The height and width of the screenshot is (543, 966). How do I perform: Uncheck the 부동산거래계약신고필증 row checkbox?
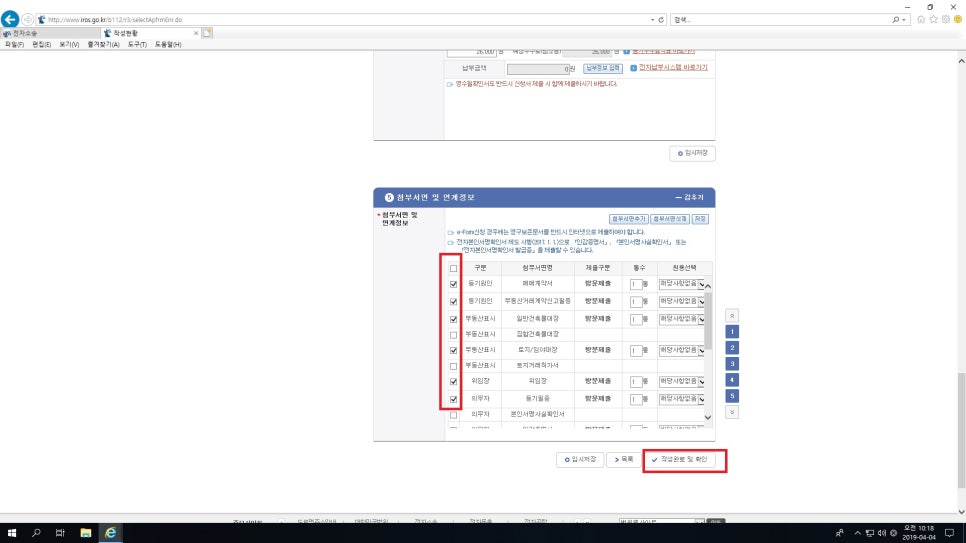[453, 301]
